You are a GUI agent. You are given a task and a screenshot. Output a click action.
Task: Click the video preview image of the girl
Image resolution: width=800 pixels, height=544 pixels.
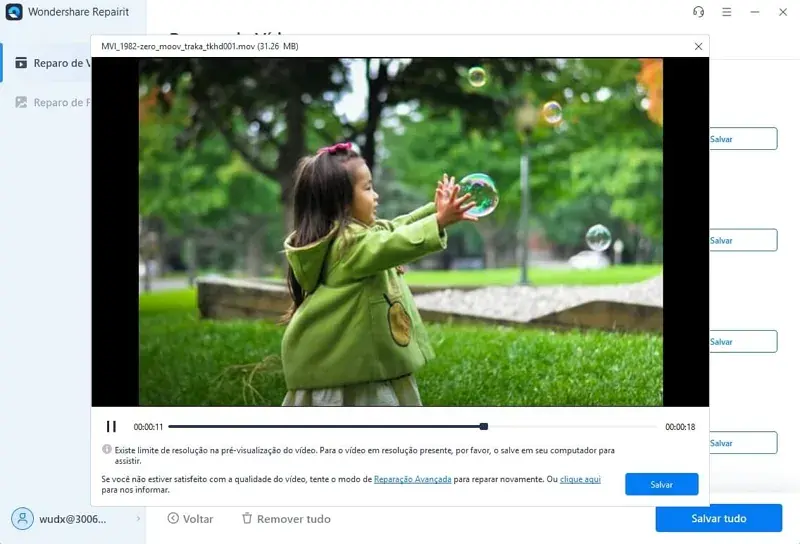coord(400,231)
